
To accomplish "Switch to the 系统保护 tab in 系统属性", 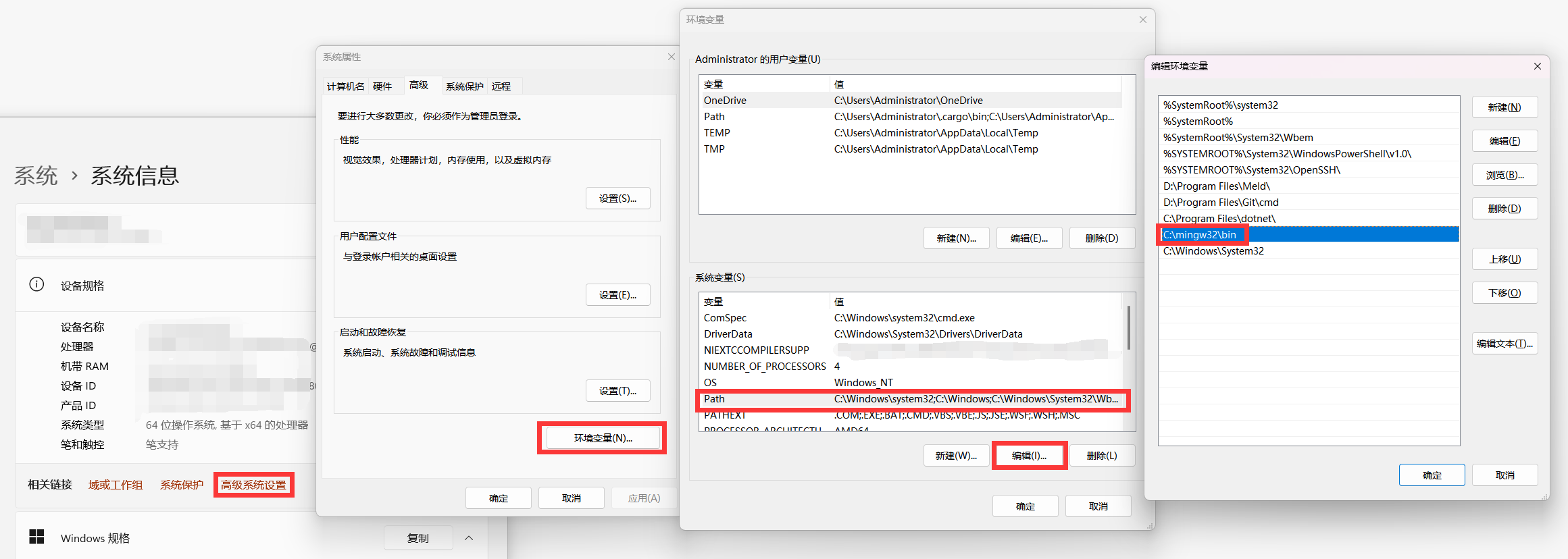I will 465,86.
